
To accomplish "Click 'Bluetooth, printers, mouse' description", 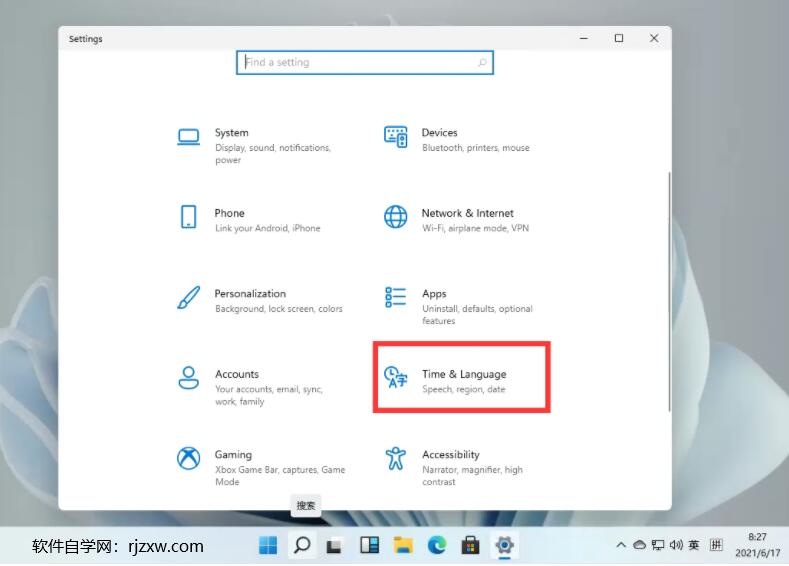I will pyautogui.click(x=476, y=147).
